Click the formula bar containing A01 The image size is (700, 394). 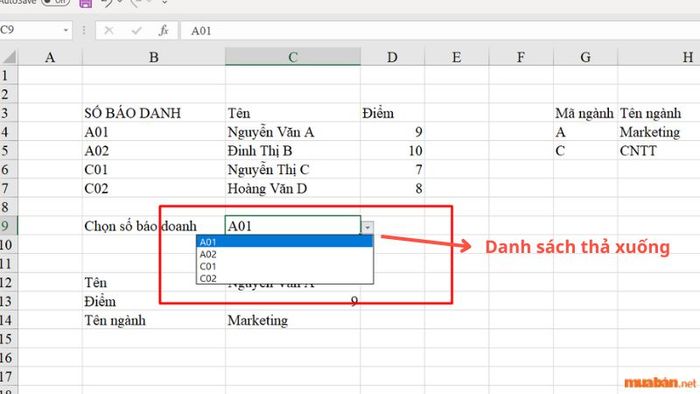440,30
